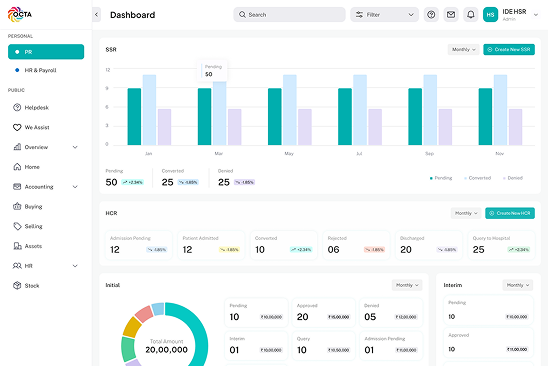Image resolution: width=548 pixels, height=366 pixels.
Task: Click the Interim Approved card
Action: point(488,343)
